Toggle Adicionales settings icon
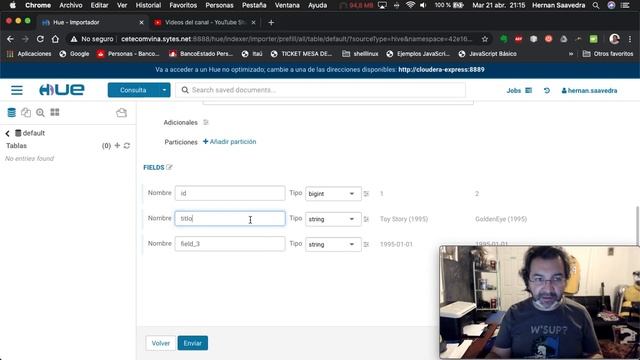The width and height of the screenshot is (640, 360). pyautogui.click(x=206, y=122)
